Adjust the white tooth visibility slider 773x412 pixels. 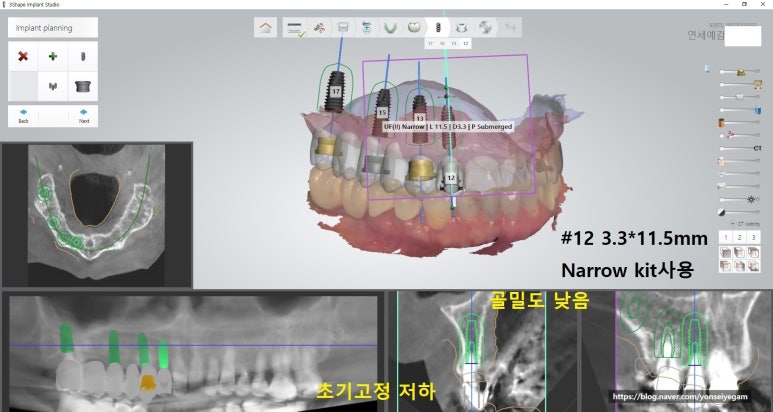tap(740, 97)
